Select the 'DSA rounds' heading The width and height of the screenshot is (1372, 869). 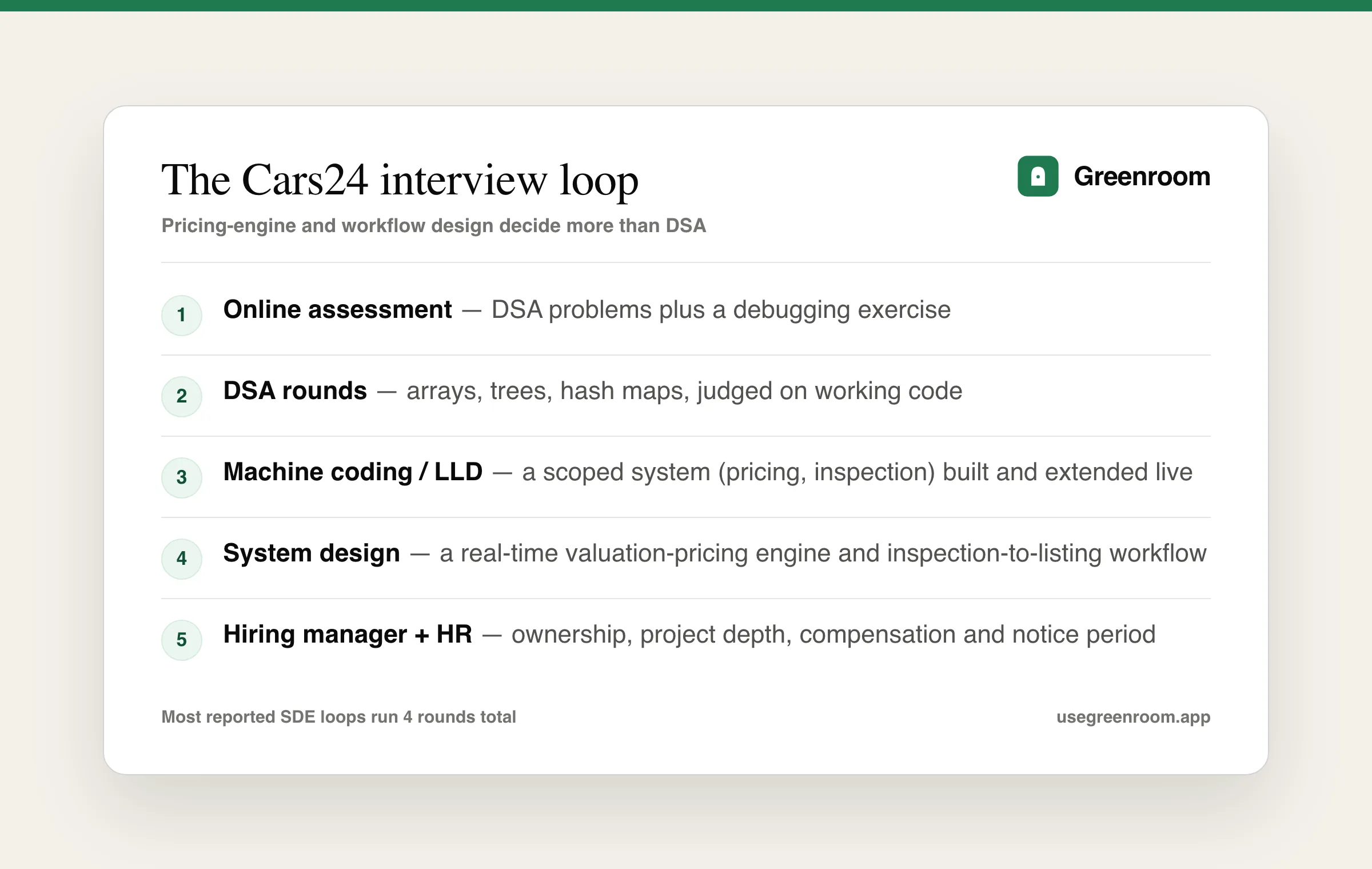(x=295, y=390)
